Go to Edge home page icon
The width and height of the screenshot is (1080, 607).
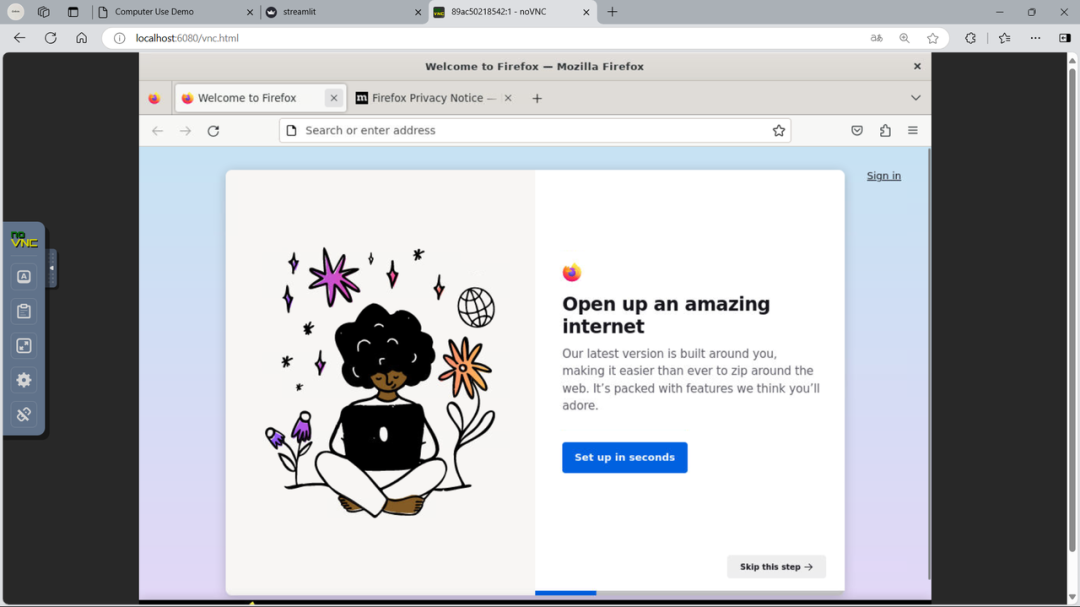pyautogui.click(x=81, y=38)
